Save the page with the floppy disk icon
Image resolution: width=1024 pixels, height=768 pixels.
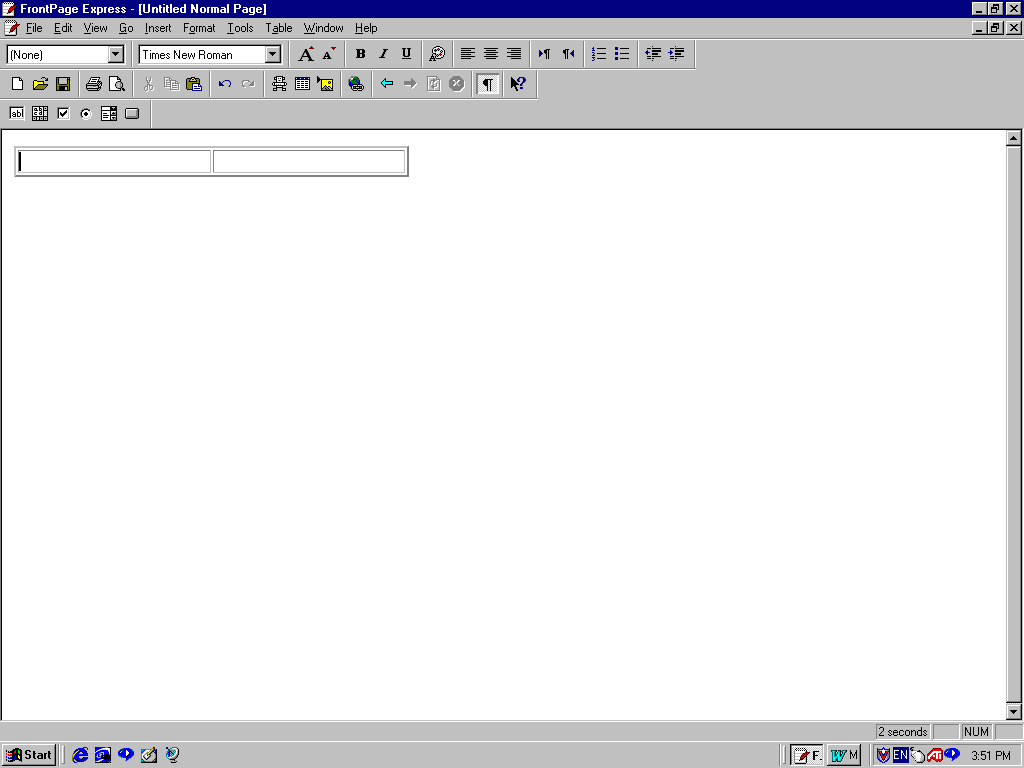coord(63,84)
